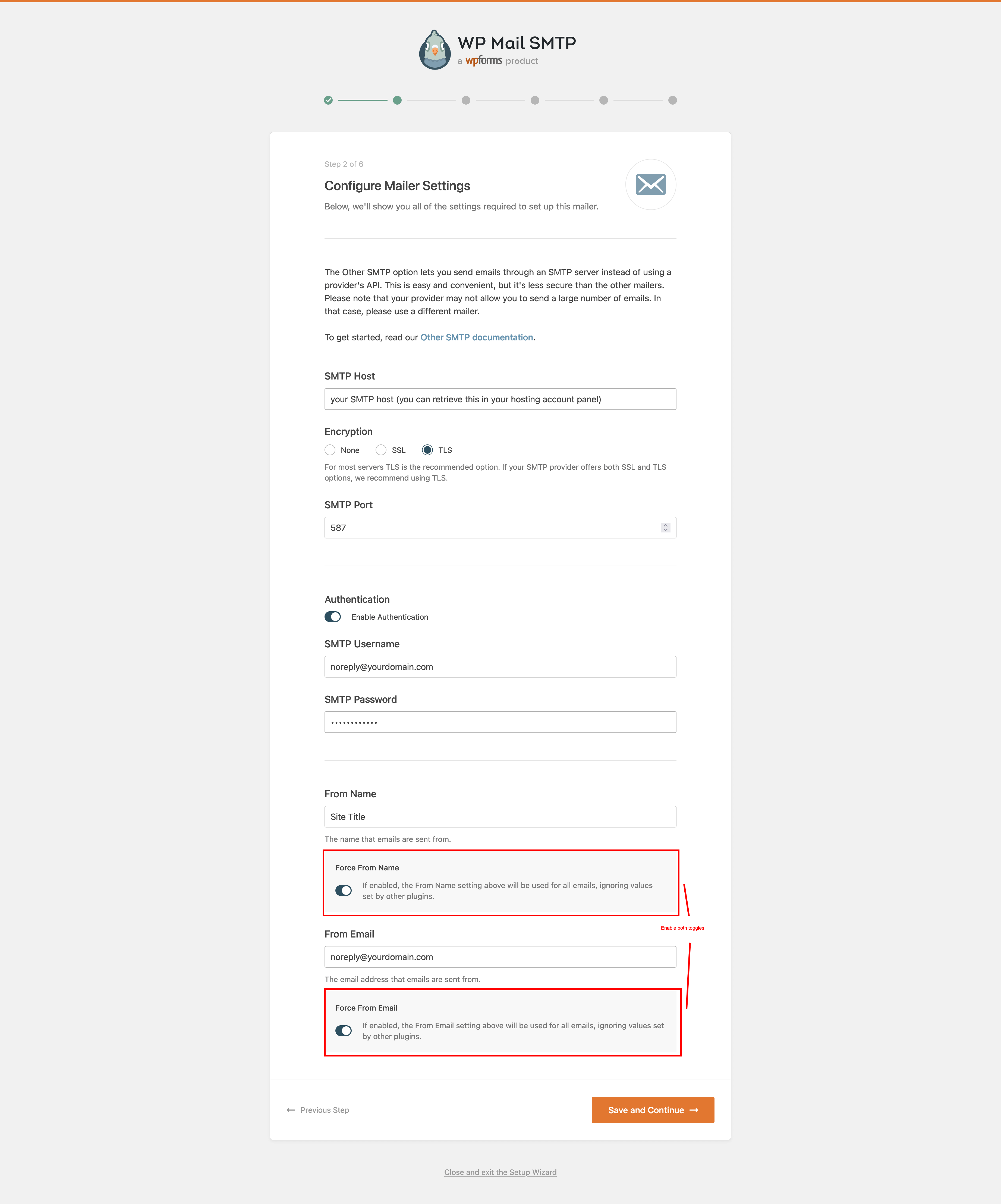
Task: Click the fourth step progress dot
Action: pos(535,100)
